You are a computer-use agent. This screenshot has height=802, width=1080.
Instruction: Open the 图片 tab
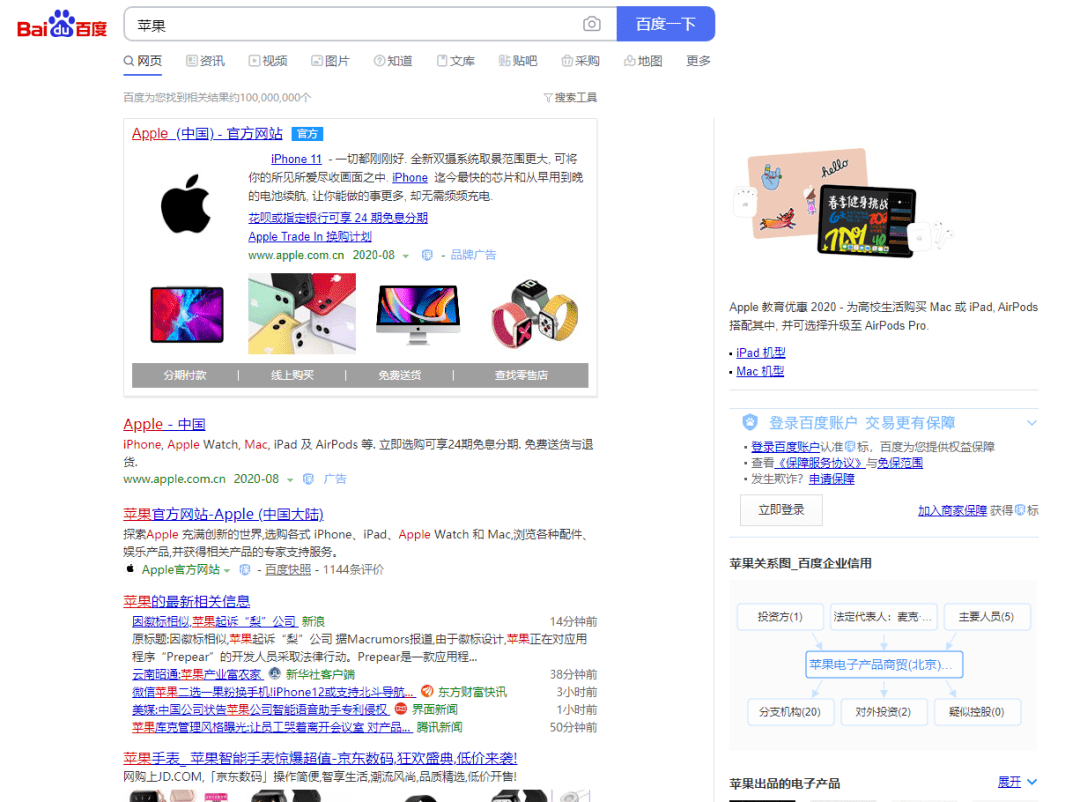pos(331,61)
